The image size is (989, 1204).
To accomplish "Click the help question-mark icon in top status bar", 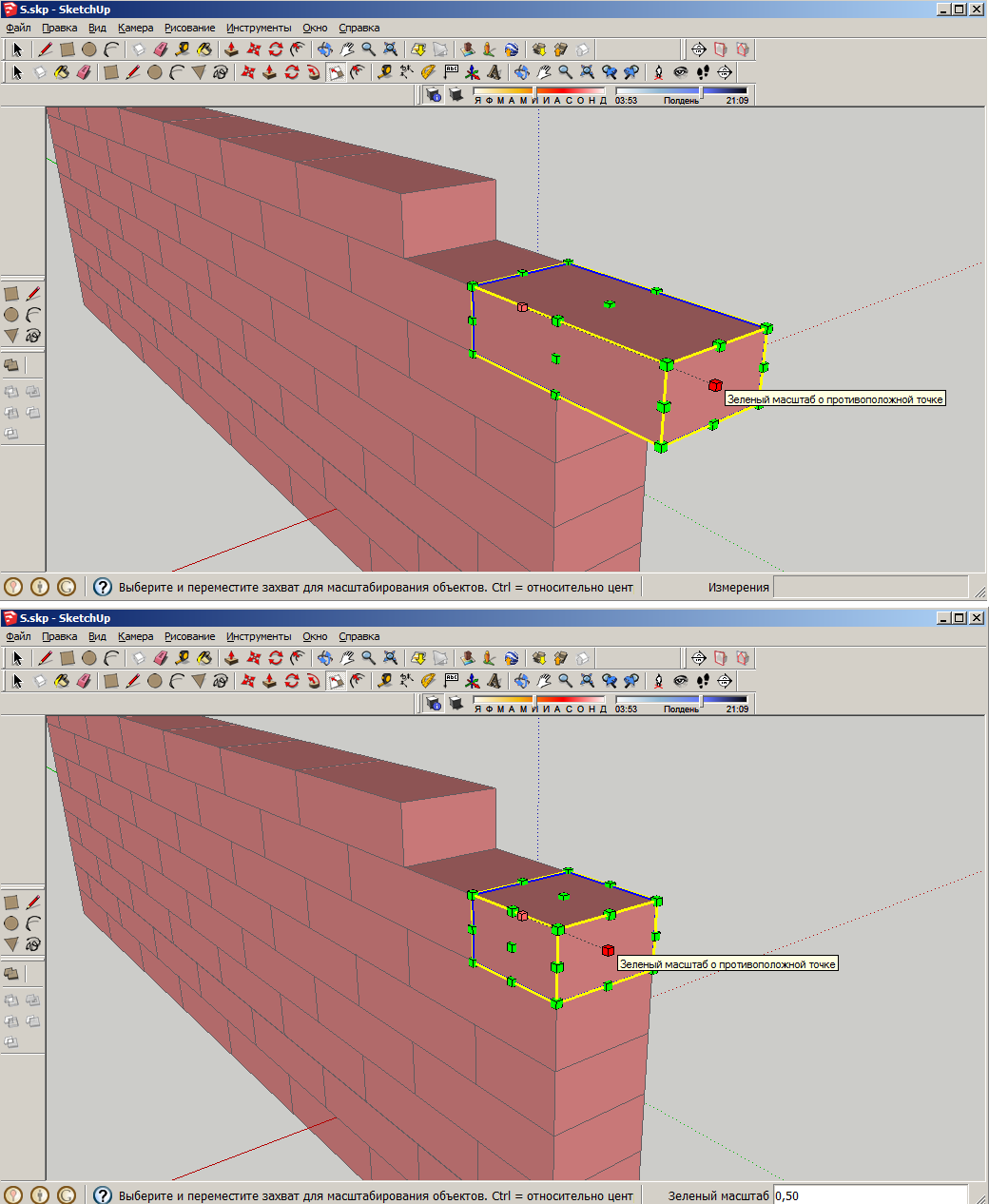I will click(102, 587).
